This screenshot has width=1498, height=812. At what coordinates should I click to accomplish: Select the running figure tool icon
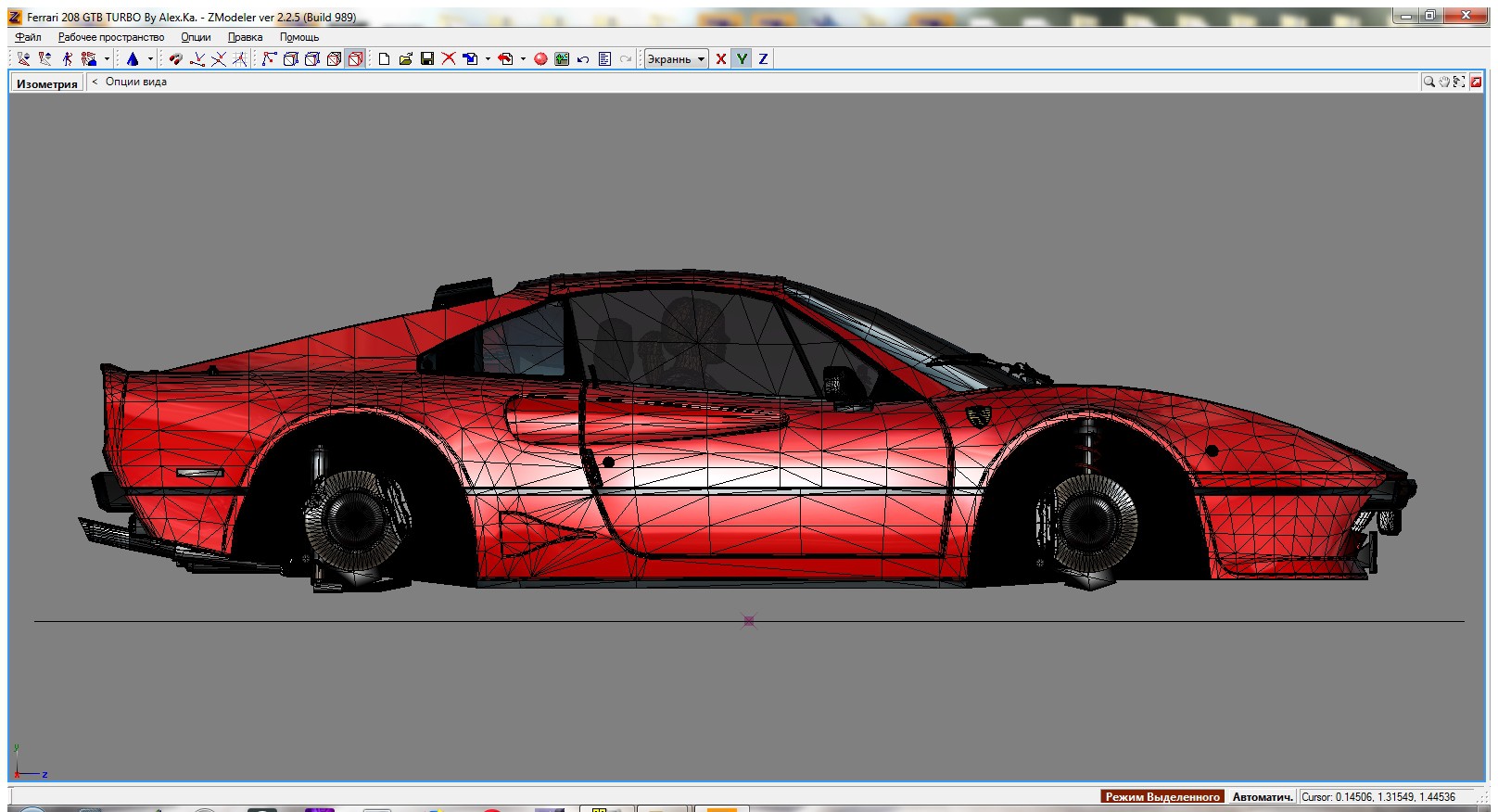point(68,58)
